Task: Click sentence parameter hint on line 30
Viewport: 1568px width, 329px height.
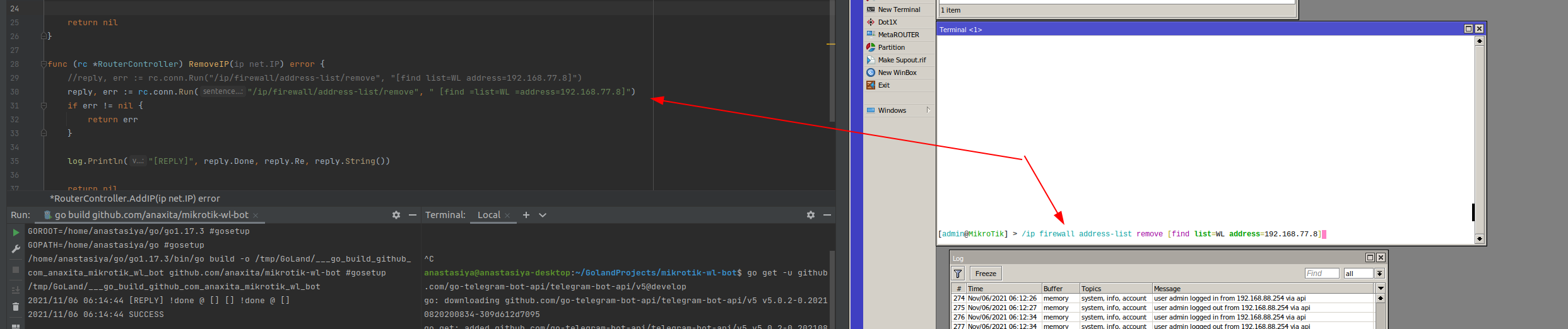Action: (x=222, y=91)
